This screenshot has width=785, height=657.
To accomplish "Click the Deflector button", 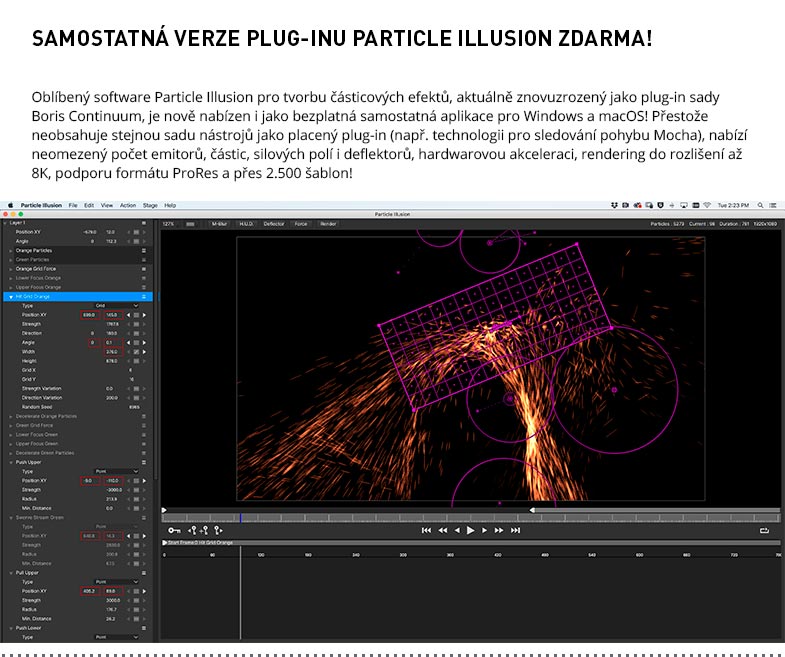I will [x=274, y=224].
